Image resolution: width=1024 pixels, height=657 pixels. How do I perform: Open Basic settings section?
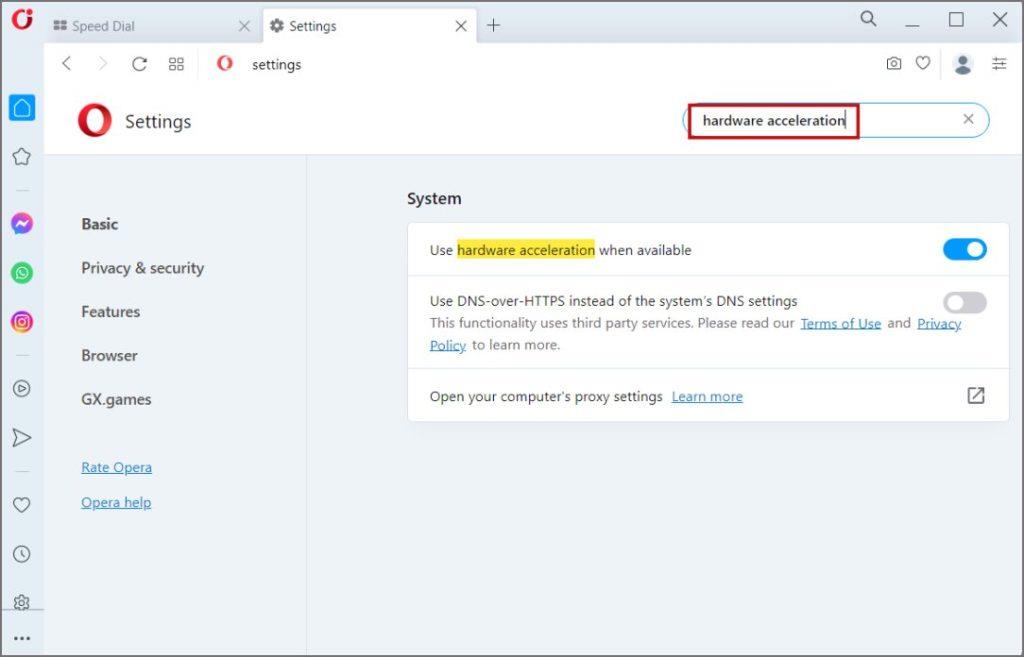(x=100, y=224)
